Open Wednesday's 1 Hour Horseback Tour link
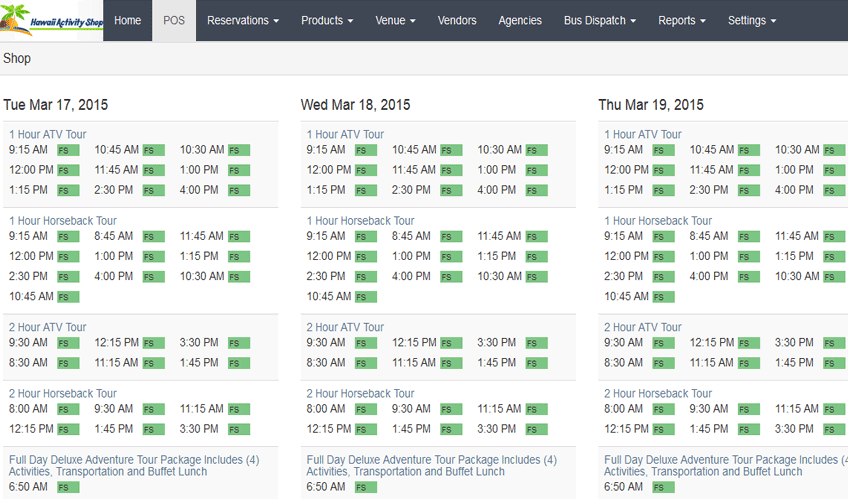 [x=360, y=221]
